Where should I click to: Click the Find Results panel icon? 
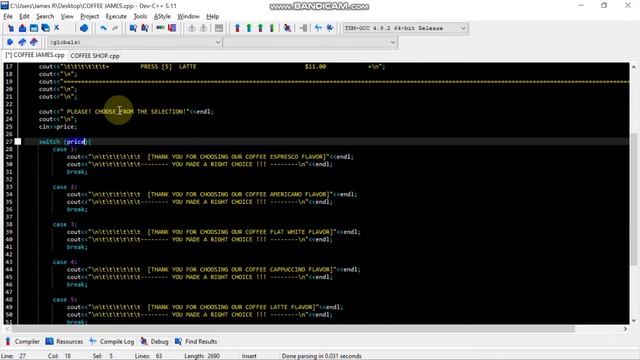pos(178,341)
